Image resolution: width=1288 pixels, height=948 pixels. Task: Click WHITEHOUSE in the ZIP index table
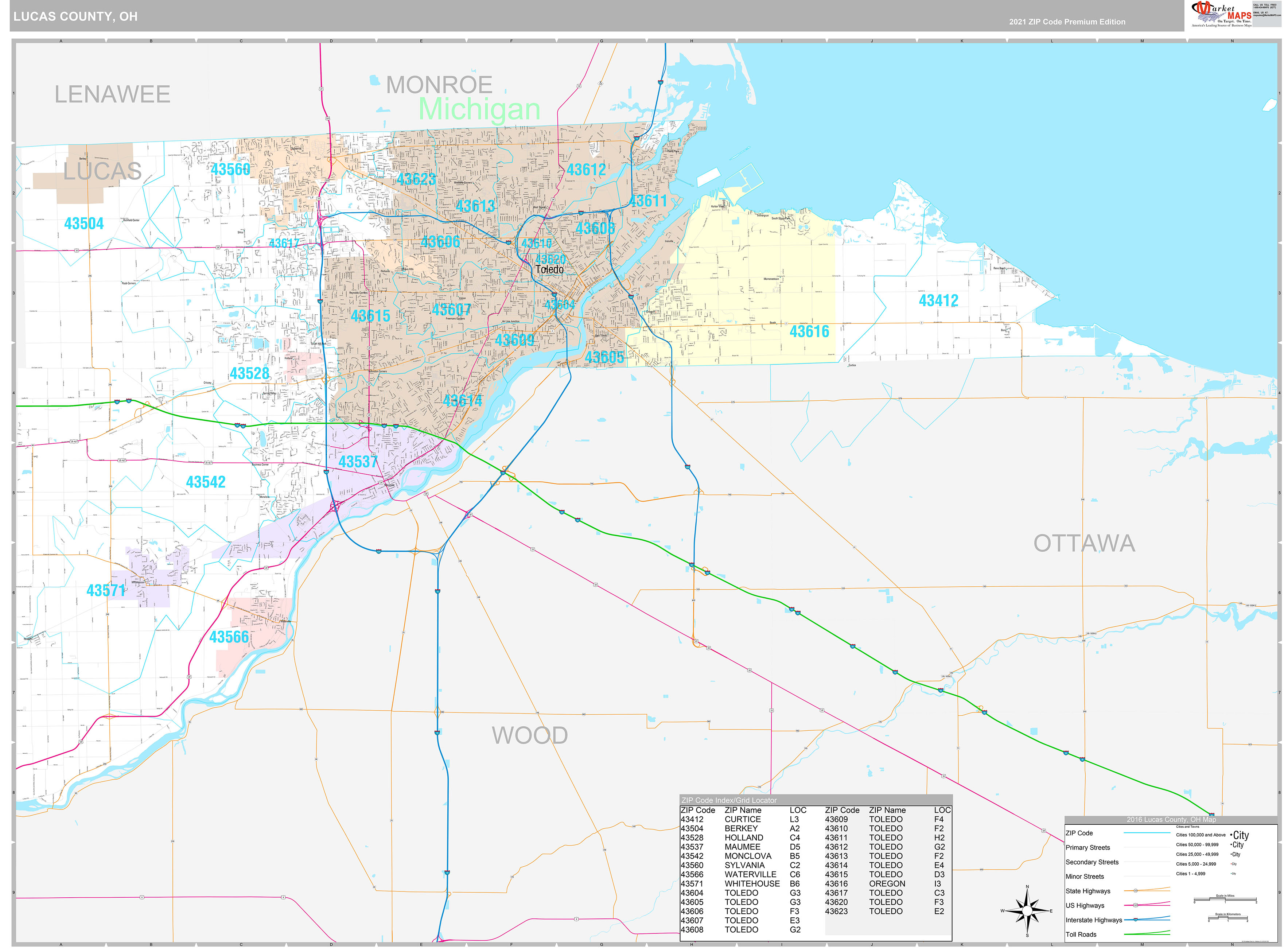tap(752, 884)
